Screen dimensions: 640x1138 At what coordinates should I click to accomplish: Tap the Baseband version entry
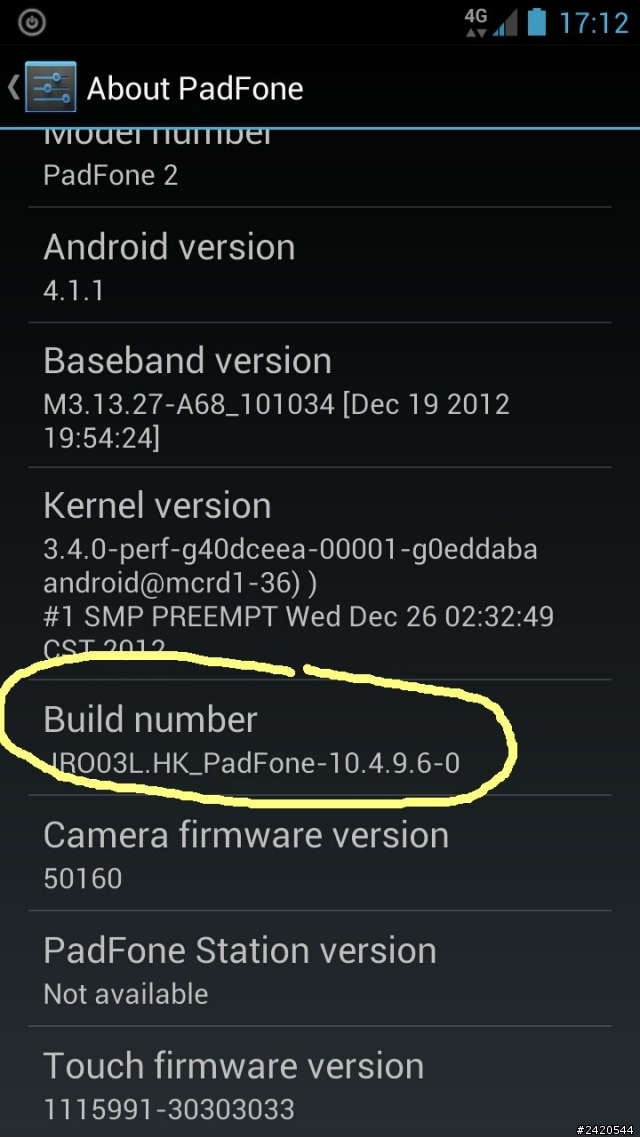[x=320, y=396]
